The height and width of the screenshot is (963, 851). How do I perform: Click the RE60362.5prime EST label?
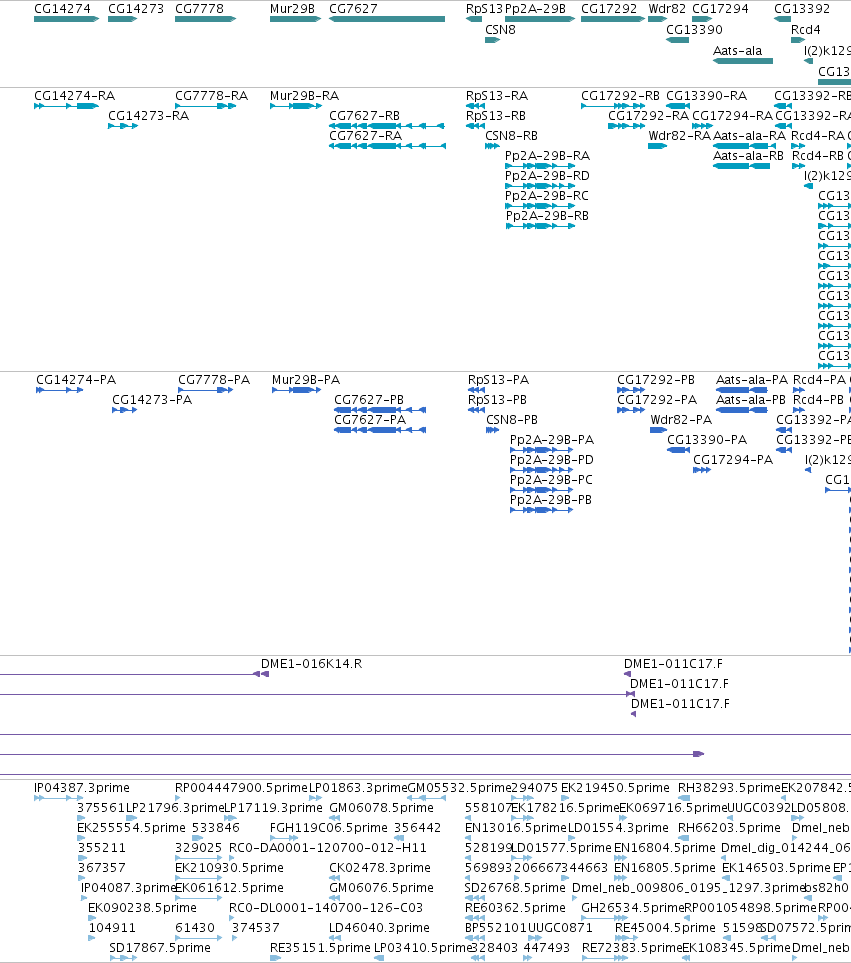[x=515, y=908]
